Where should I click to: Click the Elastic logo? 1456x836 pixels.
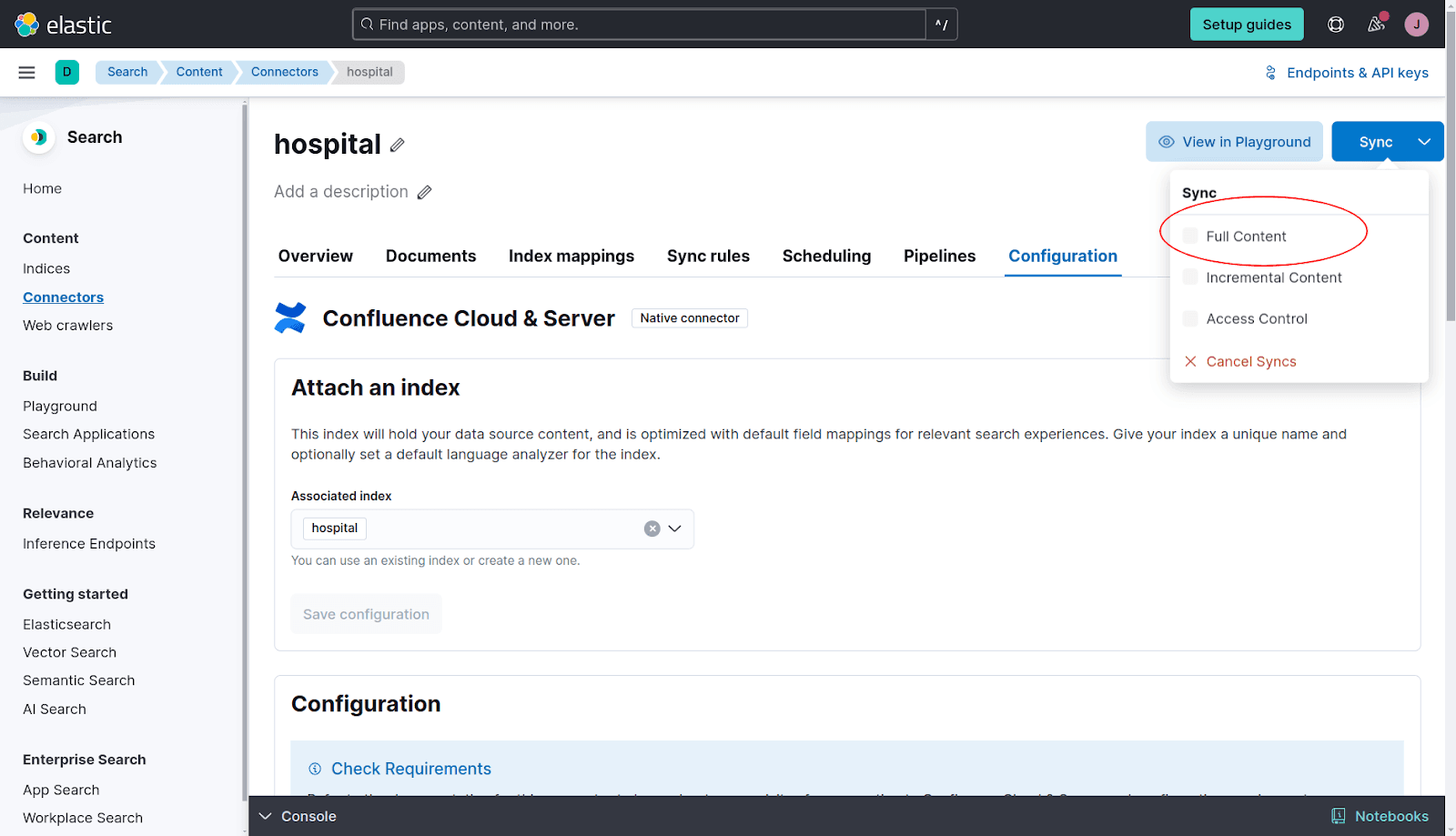(62, 25)
